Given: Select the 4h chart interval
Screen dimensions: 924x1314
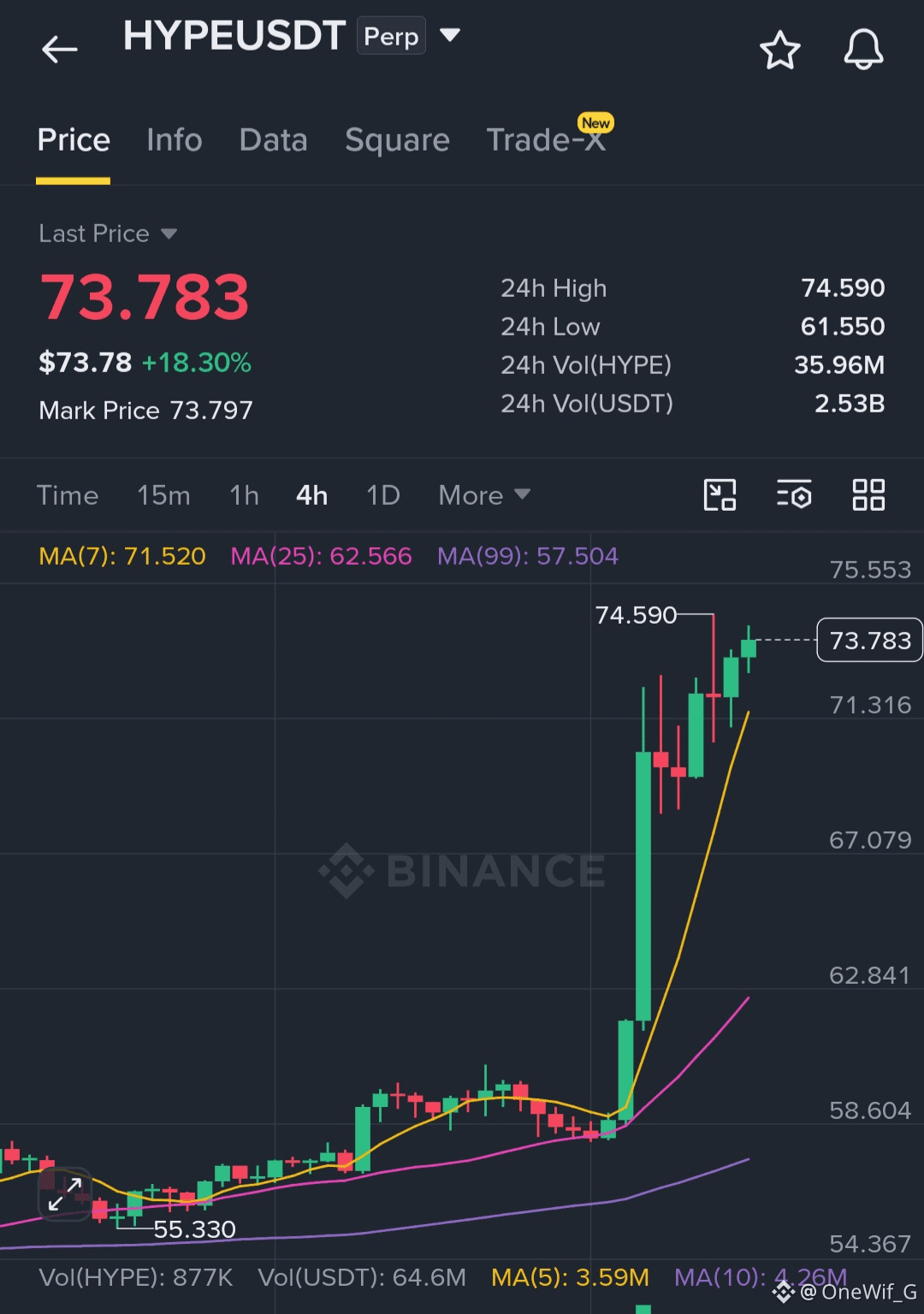Looking at the screenshot, I should pos(311,495).
